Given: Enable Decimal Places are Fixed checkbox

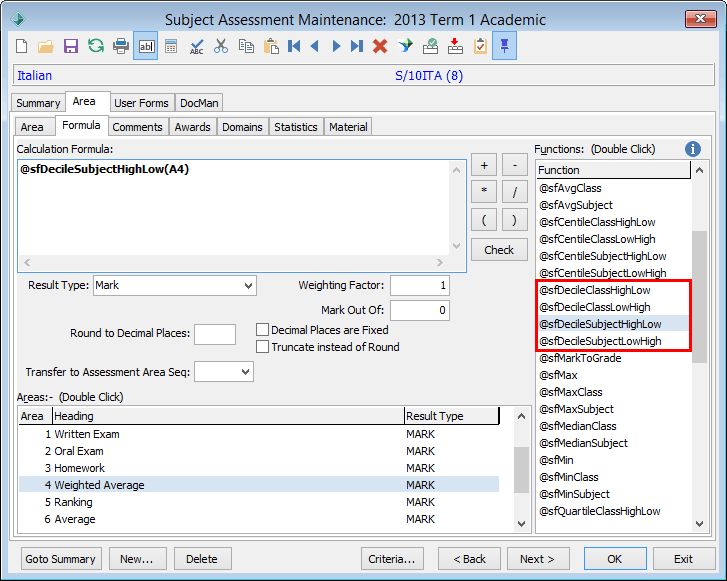Looking at the screenshot, I should click(x=262, y=330).
